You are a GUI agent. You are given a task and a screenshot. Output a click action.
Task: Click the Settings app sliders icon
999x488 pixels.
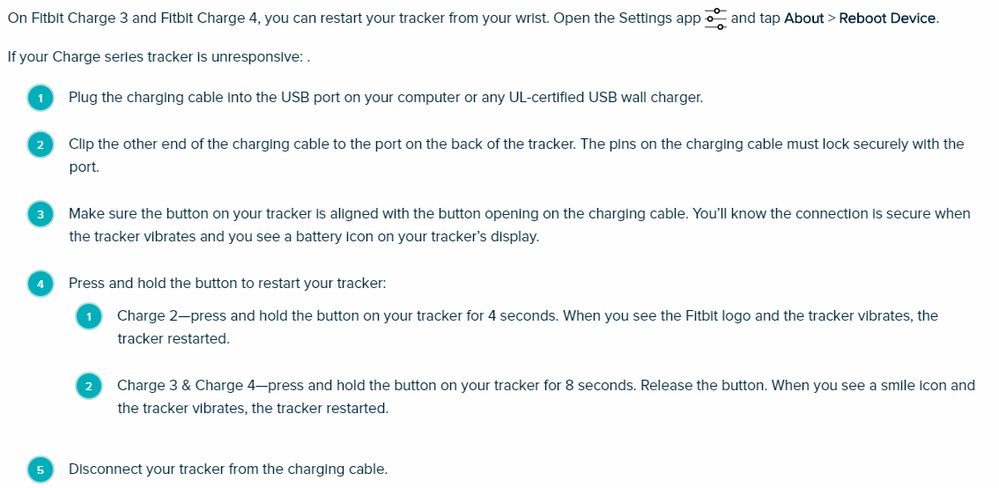(715, 19)
